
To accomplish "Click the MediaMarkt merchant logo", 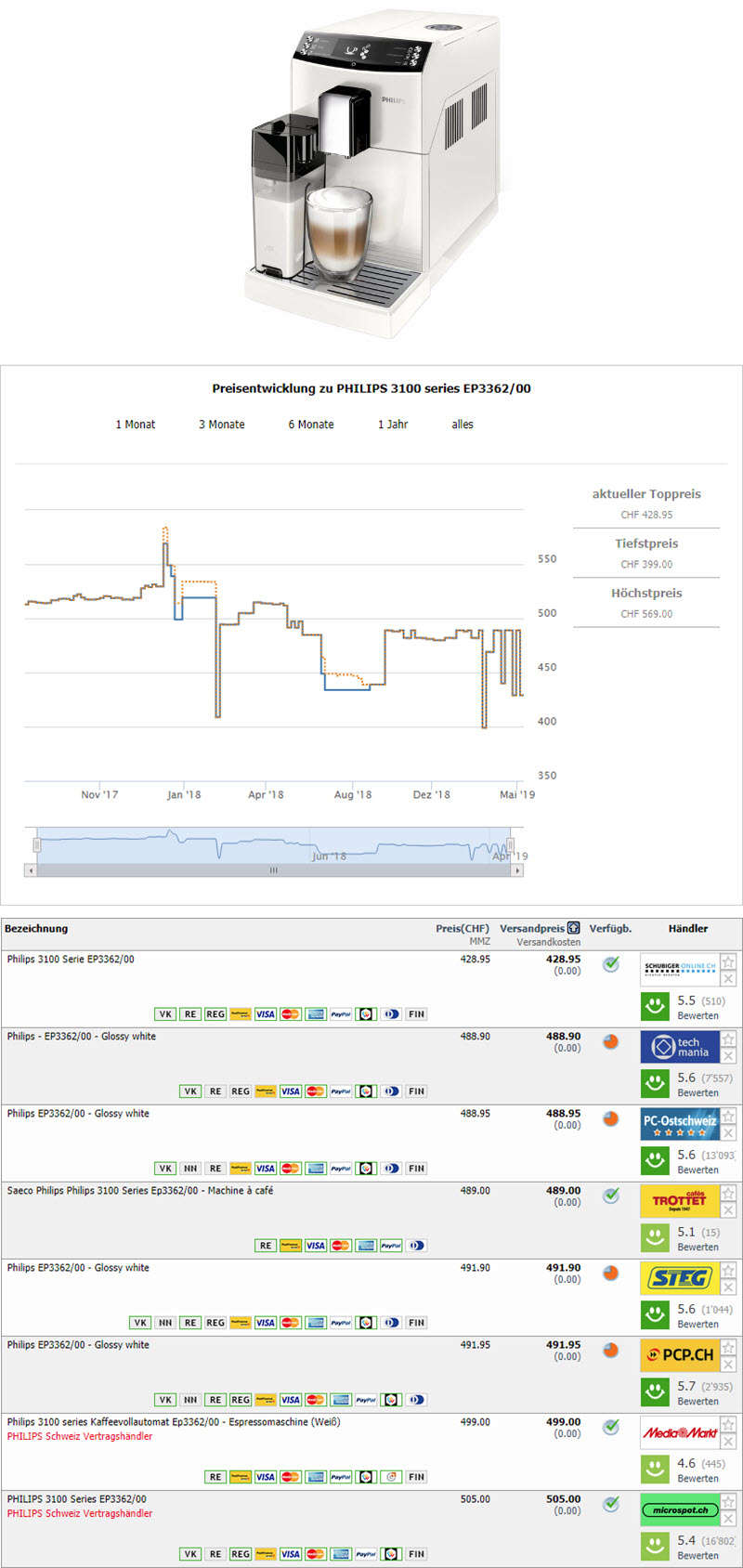I will [680, 1432].
